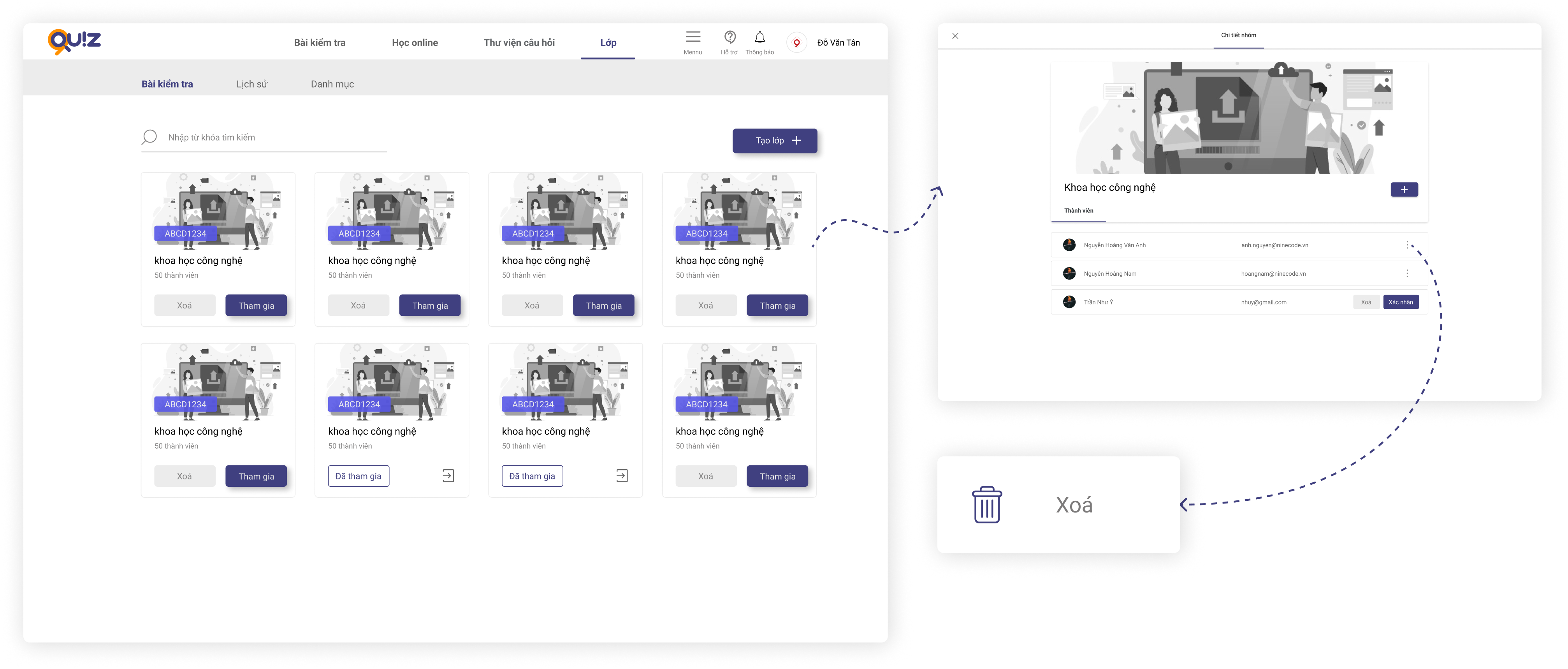This screenshot has width=1568, height=669.
Task: Click class title on top row's third card
Action: point(545,261)
